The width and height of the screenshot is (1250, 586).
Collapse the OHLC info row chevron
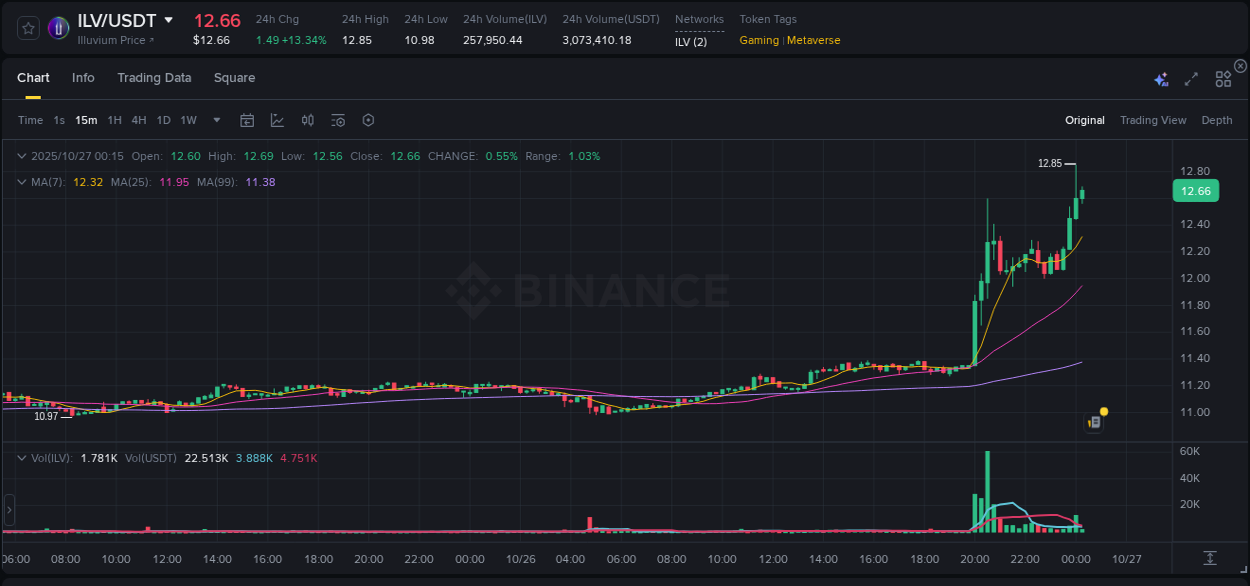(x=21, y=156)
